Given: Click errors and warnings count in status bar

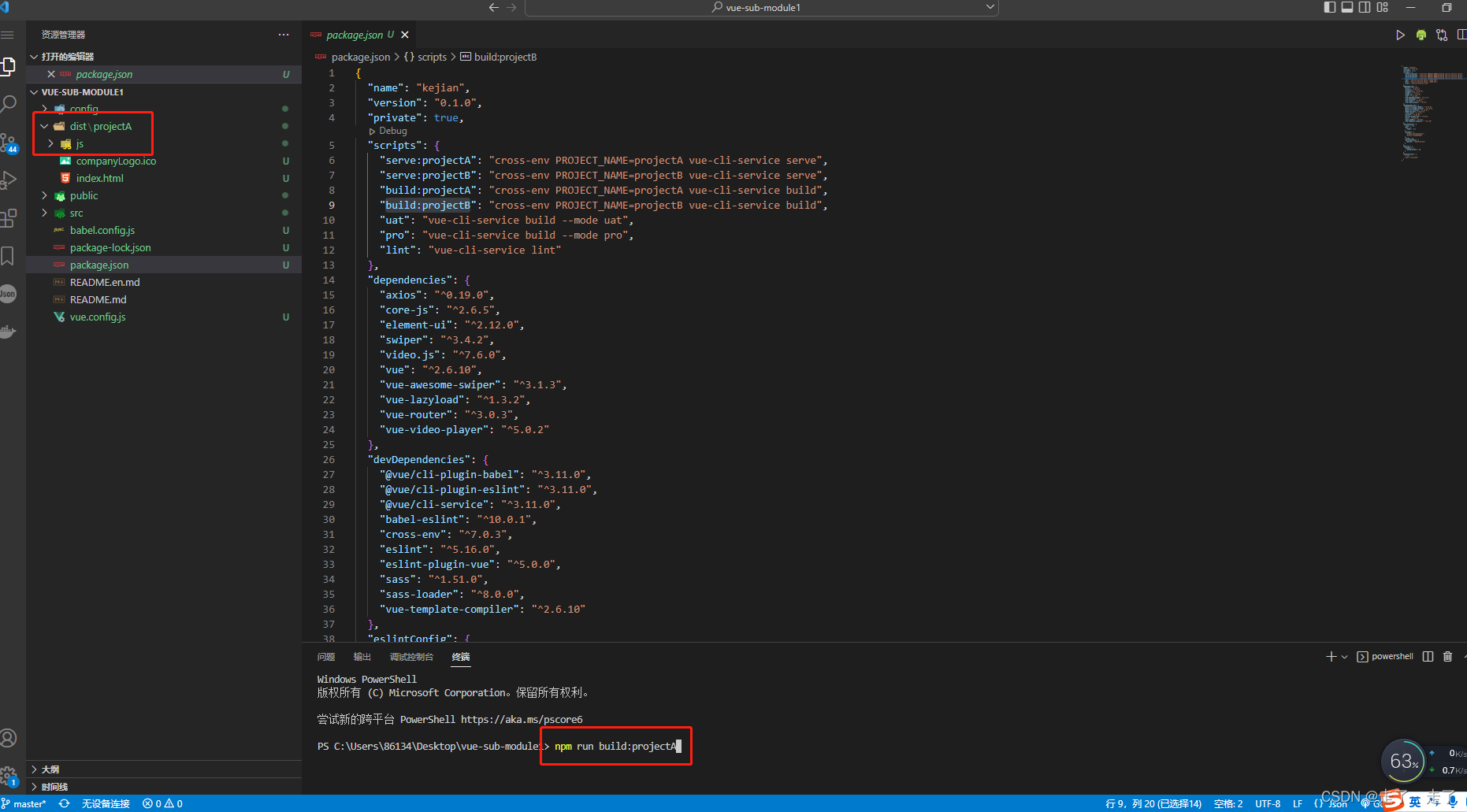Looking at the screenshot, I should pos(162,803).
